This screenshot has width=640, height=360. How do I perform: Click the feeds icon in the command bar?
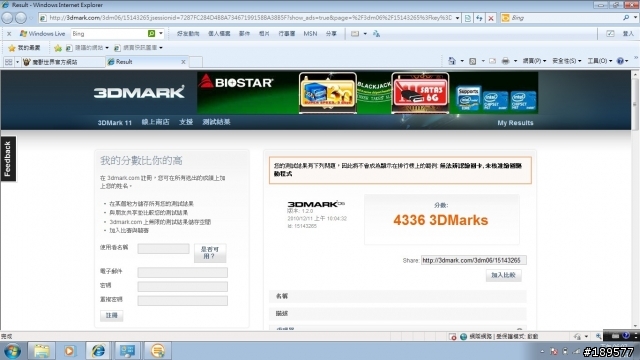click(473, 61)
